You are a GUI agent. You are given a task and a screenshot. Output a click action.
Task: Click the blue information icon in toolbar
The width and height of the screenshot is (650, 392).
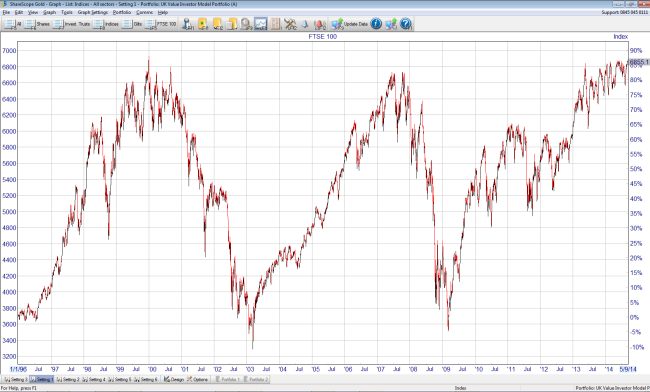pos(376,24)
